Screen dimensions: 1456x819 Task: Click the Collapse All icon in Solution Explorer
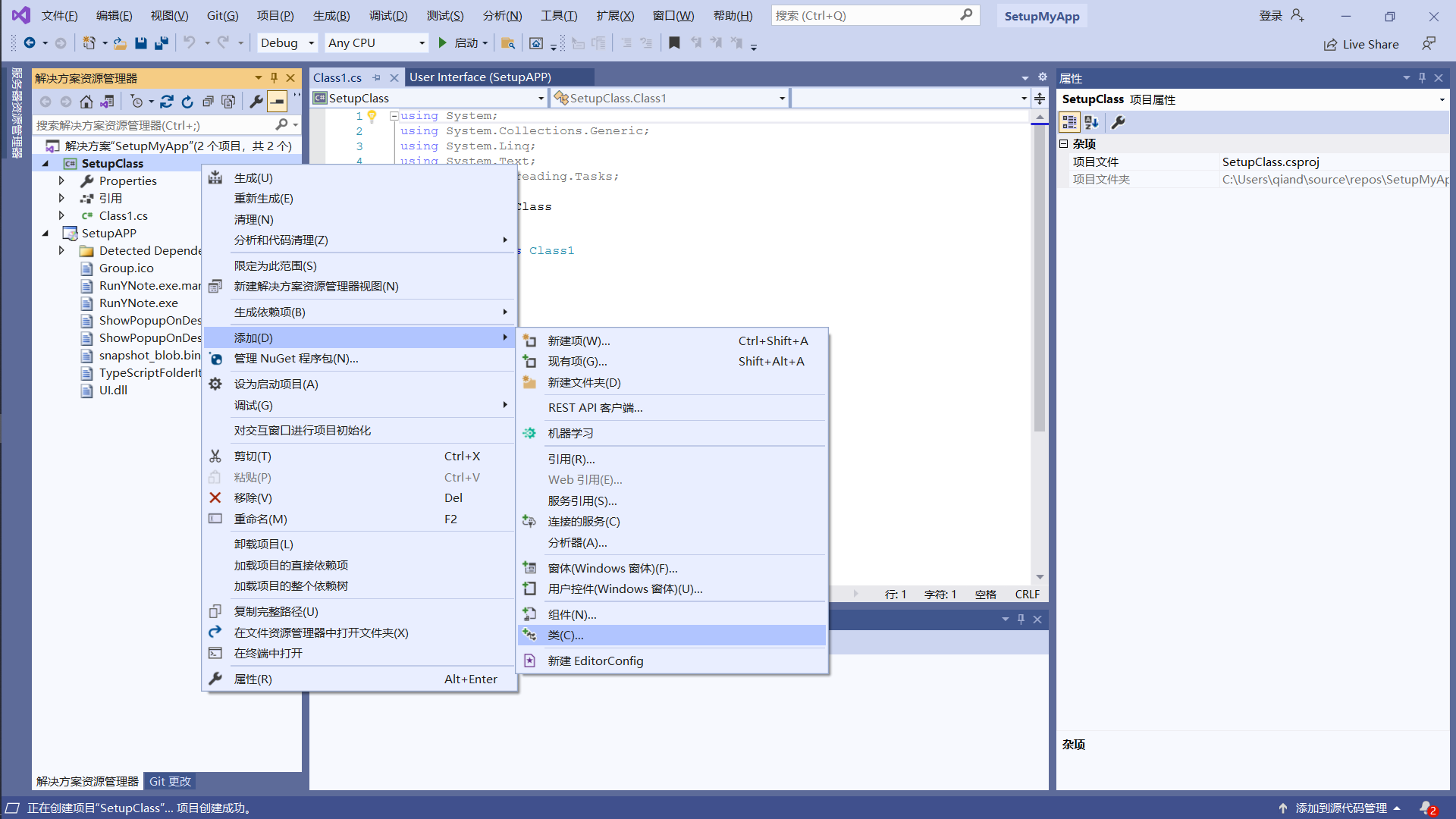[x=208, y=102]
